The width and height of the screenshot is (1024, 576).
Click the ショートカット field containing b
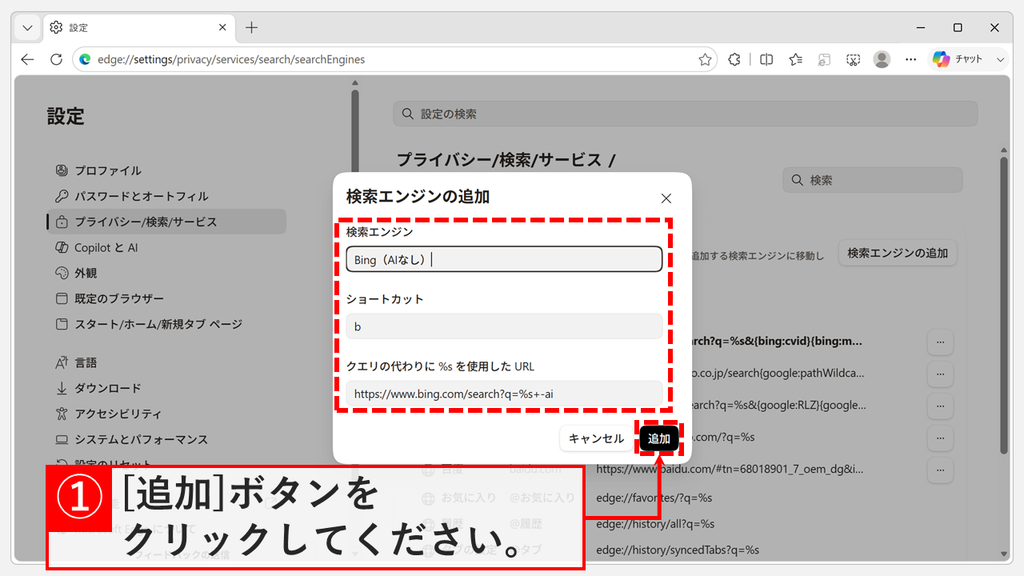click(x=504, y=326)
